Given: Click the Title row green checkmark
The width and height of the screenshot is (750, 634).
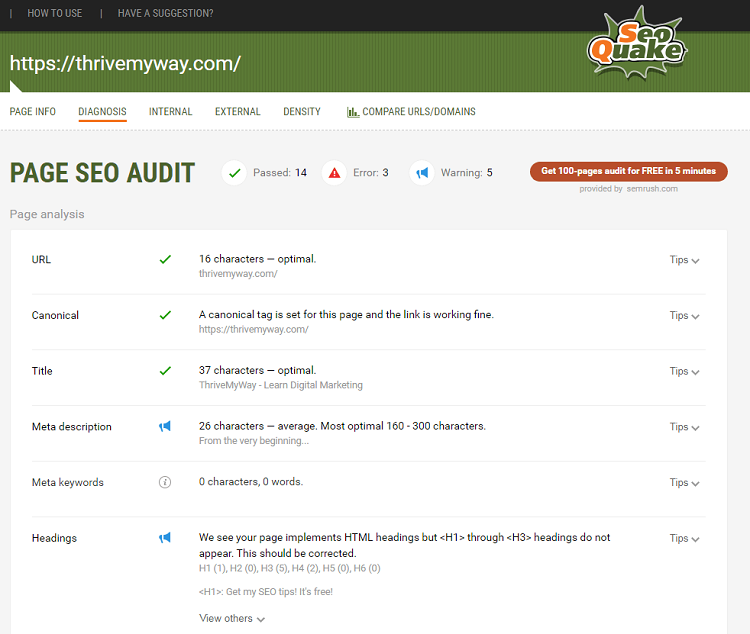Looking at the screenshot, I should [165, 371].
